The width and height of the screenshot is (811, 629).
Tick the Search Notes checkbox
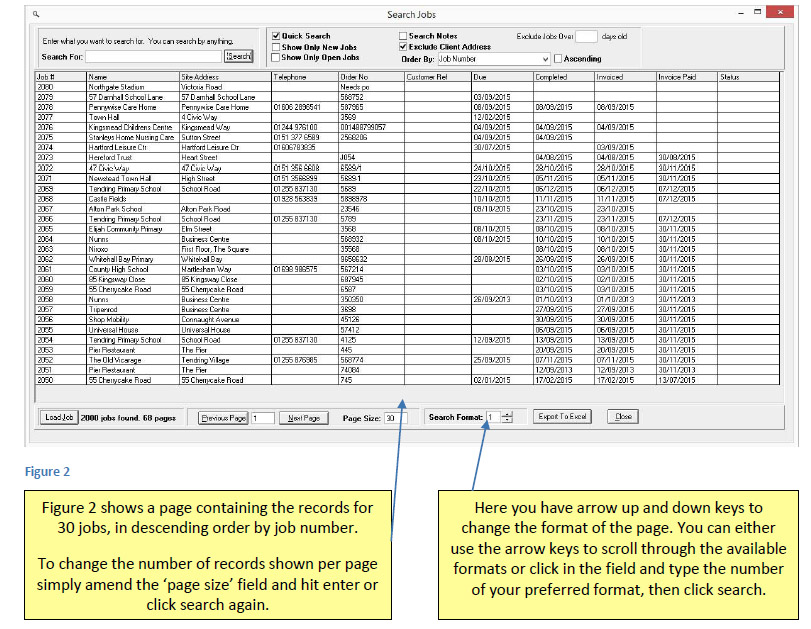pos(403,36)
